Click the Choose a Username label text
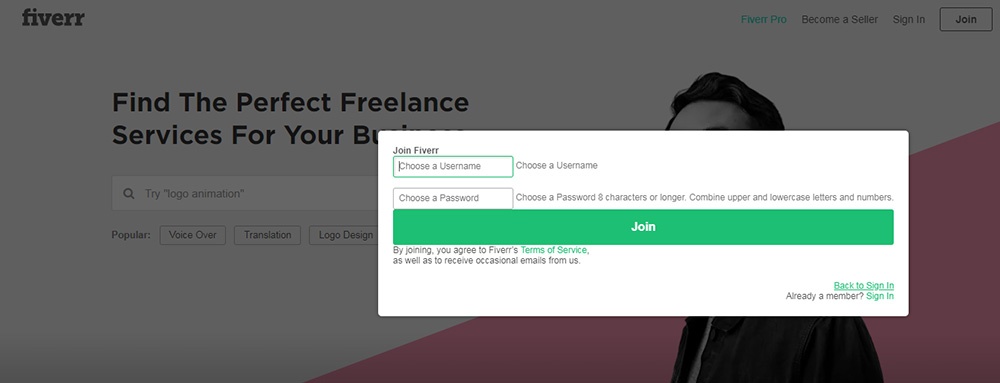 point(557,166)
